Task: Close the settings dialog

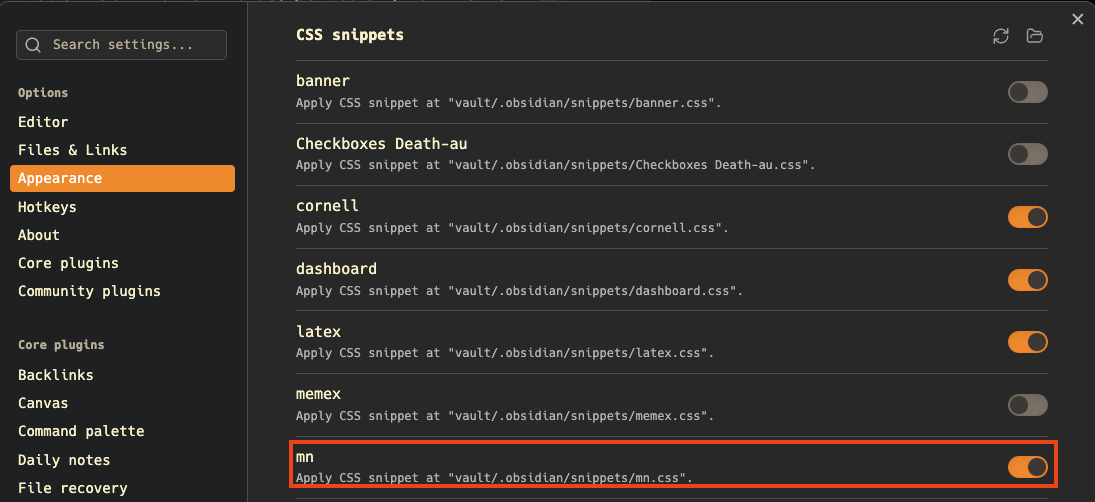Action: coord(1077,19)
